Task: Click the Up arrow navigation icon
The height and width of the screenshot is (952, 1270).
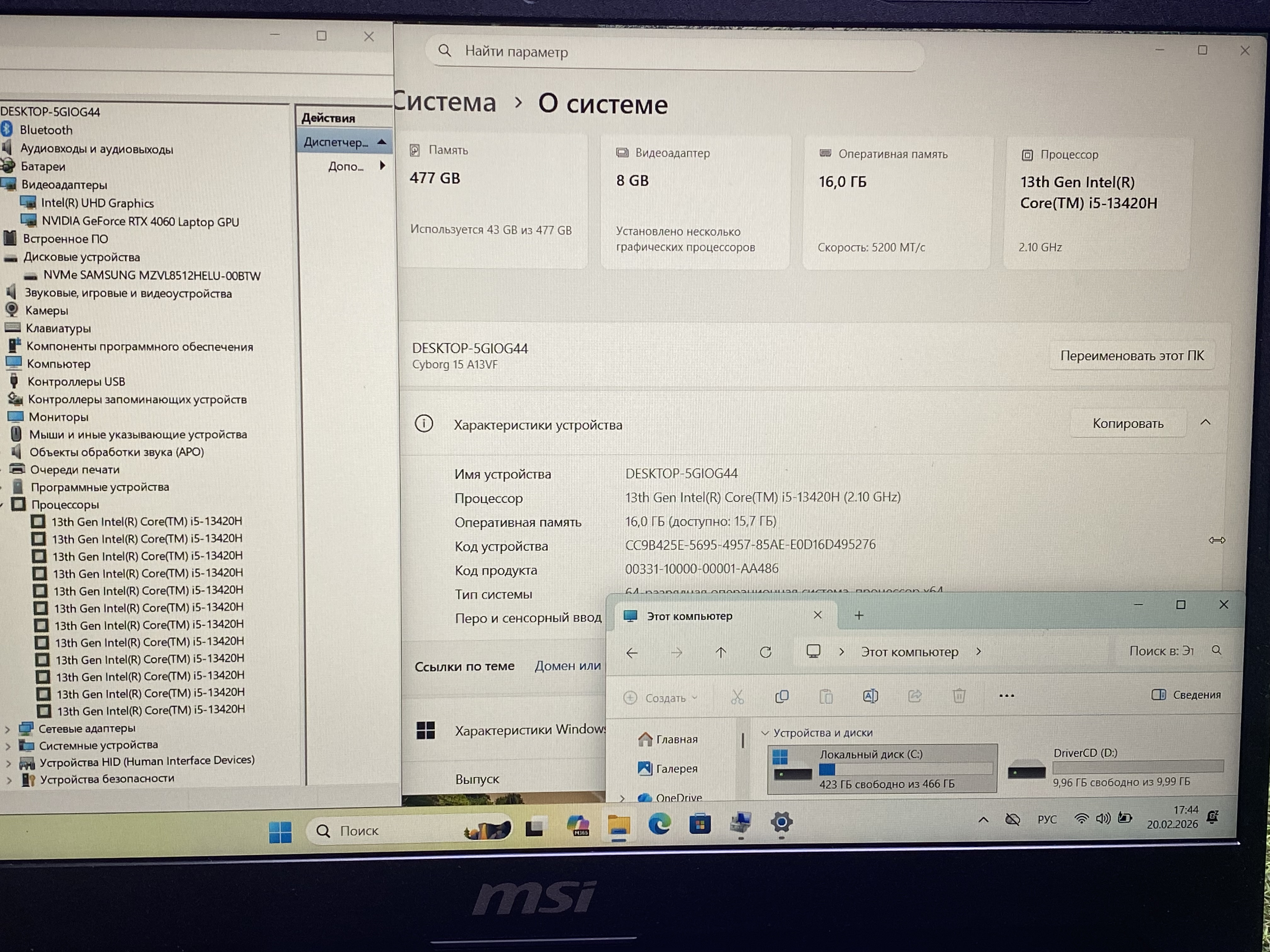Action: [x=721, y=653]
